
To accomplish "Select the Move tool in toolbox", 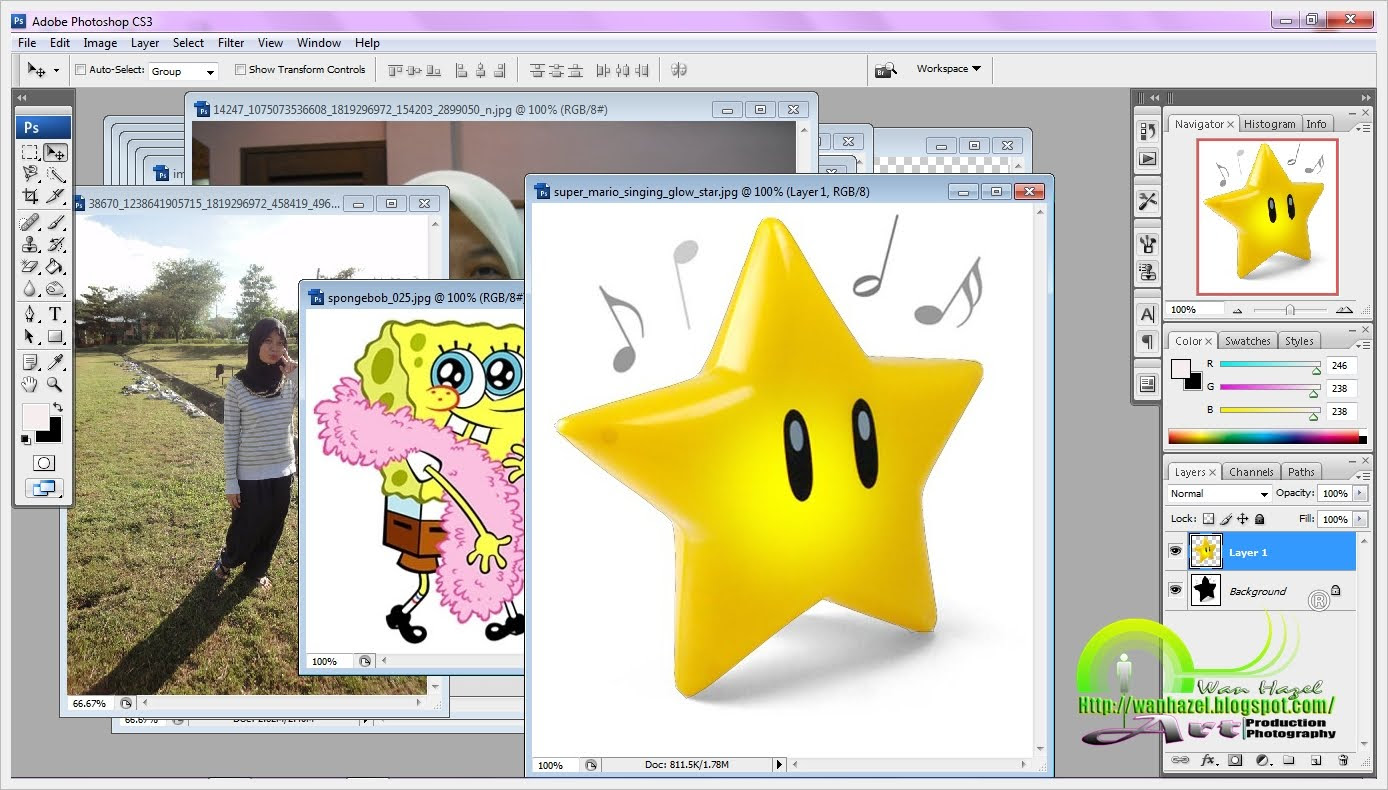I will (56, 153).
